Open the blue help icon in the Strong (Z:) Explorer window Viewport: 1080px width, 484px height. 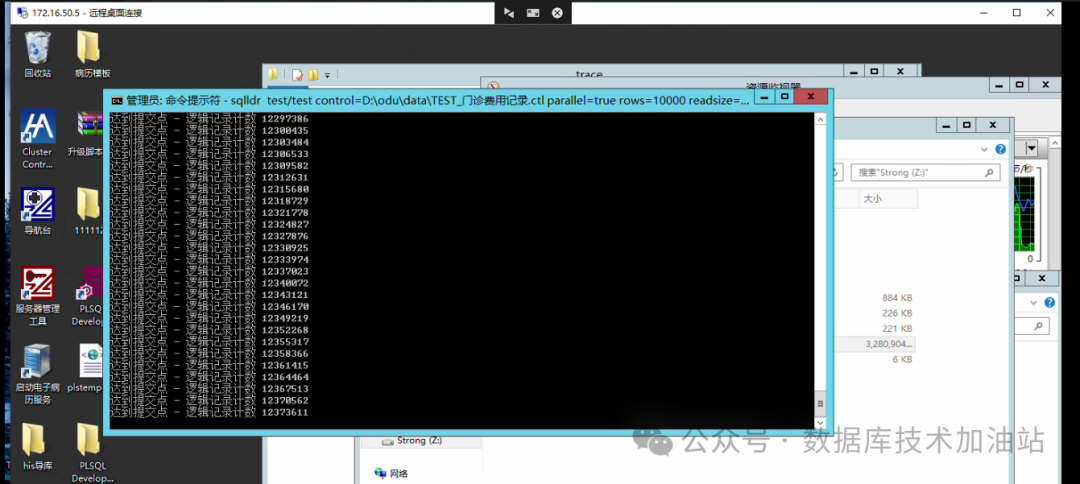(x=1000, y=149)
